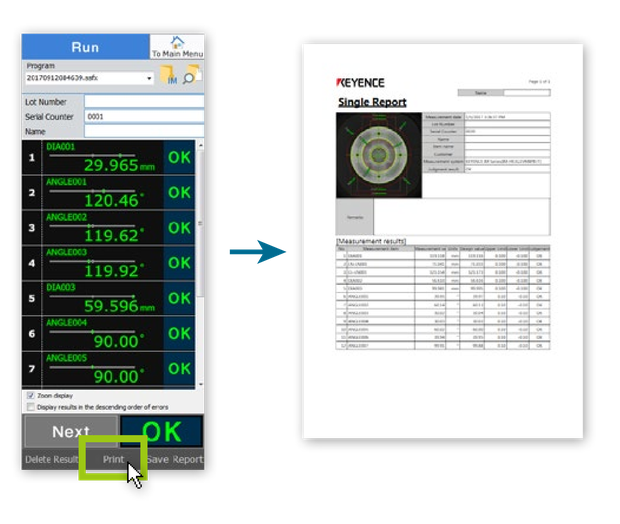Image resolution: width=620 pixels, height=524 pixels.
Task: Enable display results in descending order of errors
Action: pos(30,407)
